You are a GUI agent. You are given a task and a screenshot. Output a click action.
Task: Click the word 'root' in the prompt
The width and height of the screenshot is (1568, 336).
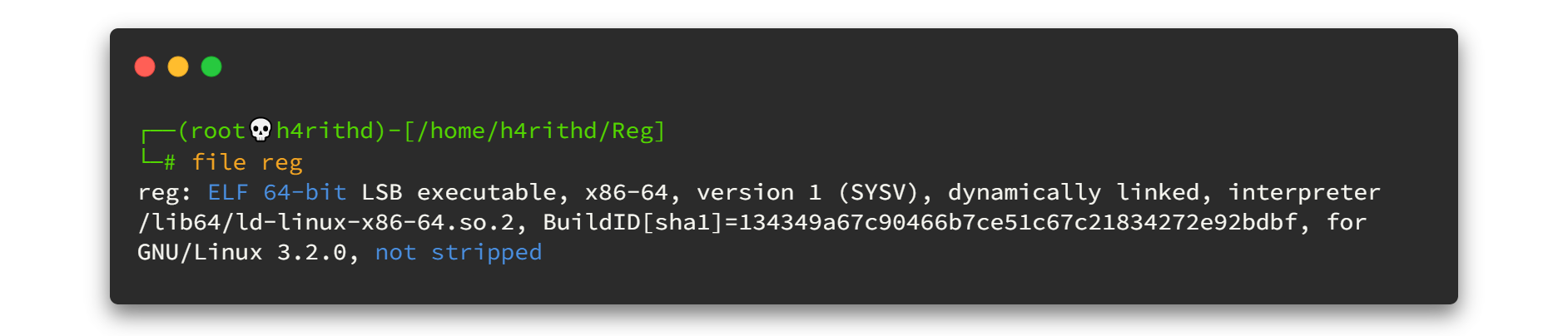click(219, 131)
